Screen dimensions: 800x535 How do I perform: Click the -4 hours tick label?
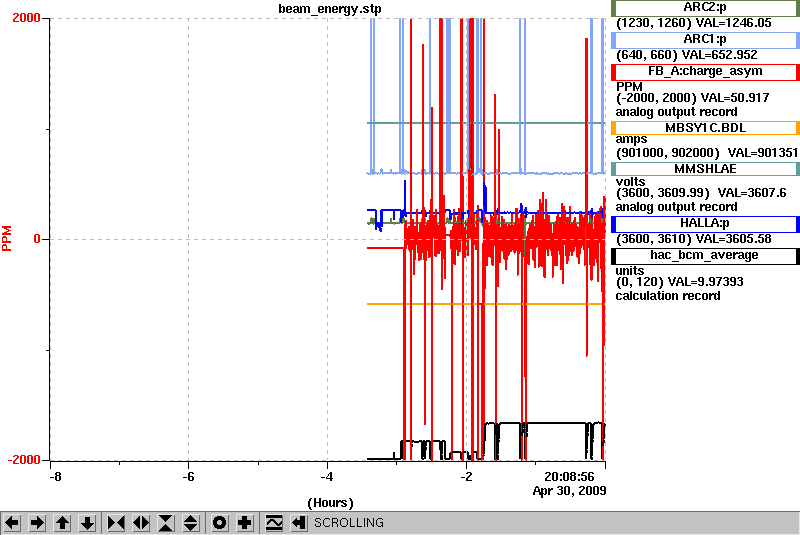tap(327, 477)
